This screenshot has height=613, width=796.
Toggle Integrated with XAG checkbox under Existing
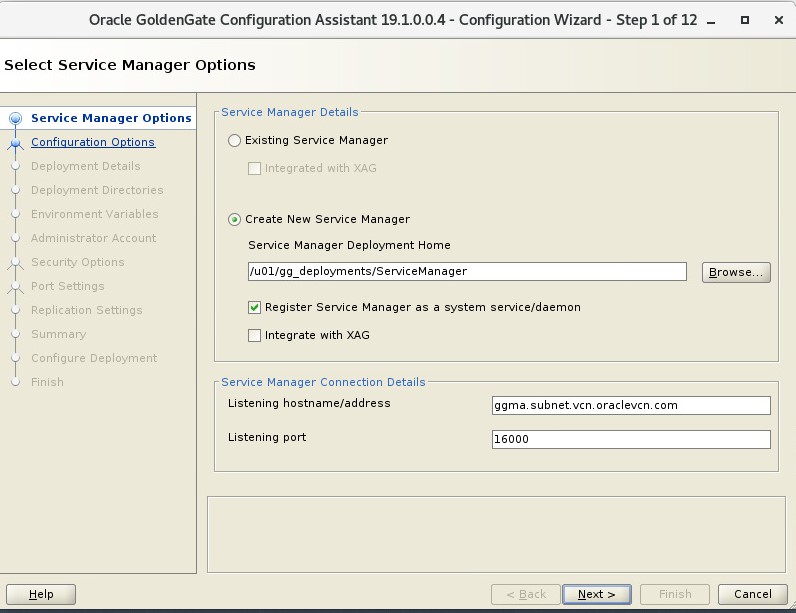254,168
